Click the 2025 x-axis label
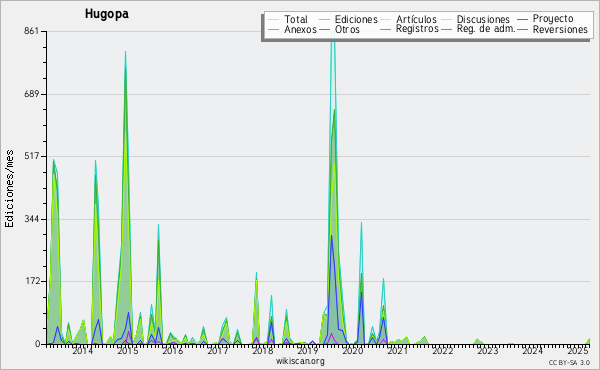 click(x=578, y=351)
